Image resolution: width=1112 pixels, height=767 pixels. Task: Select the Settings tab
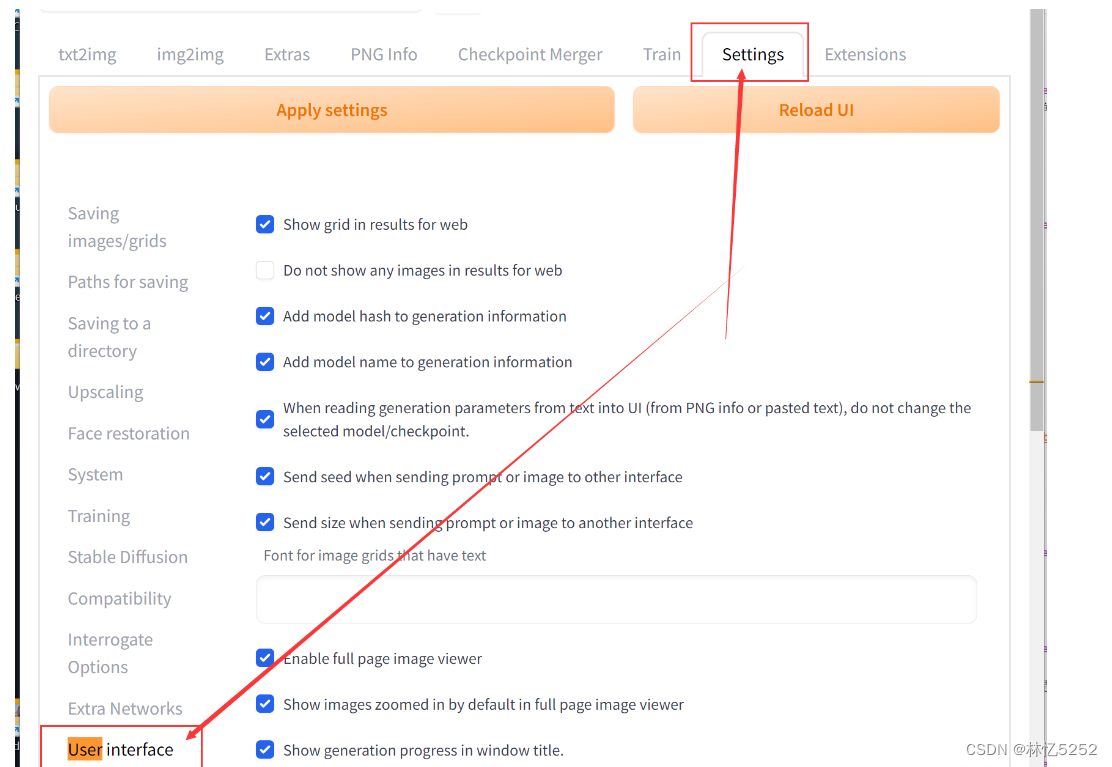tap(752, 55)
